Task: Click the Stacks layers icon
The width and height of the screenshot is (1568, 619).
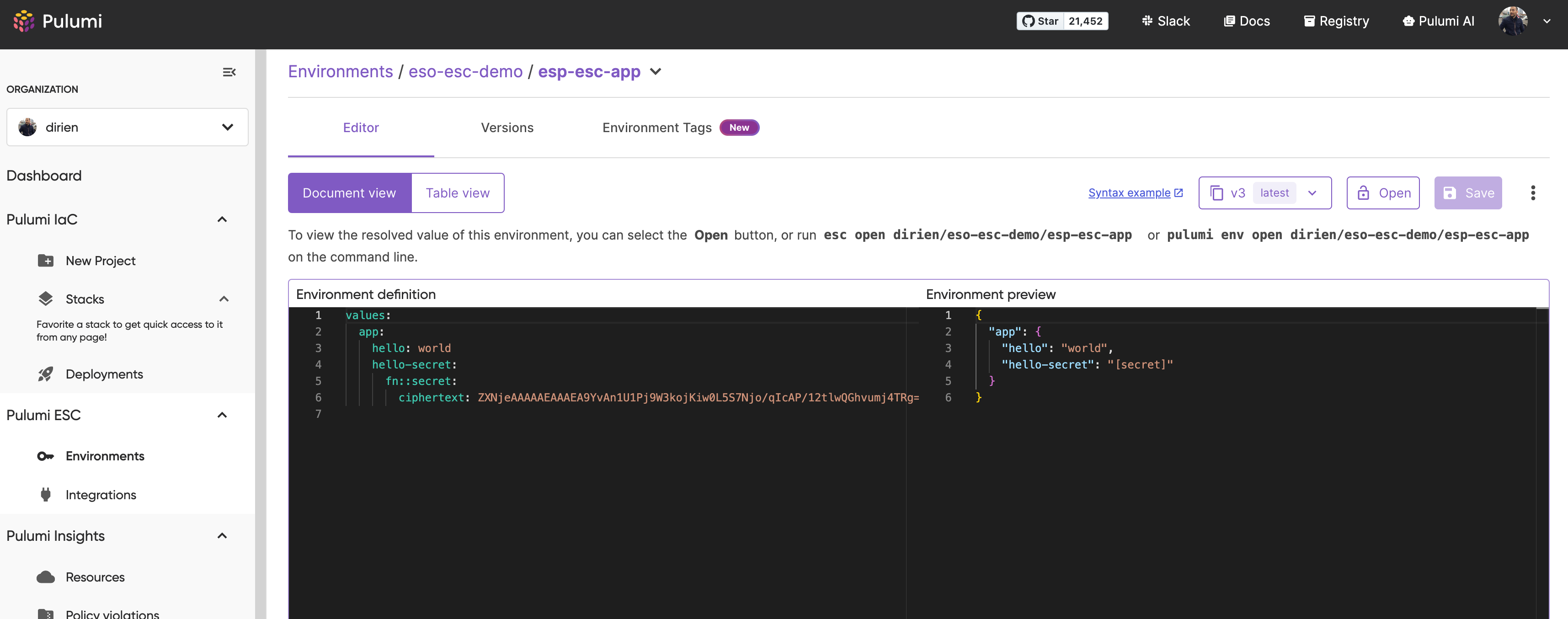Action: click(x=46, y=299)
